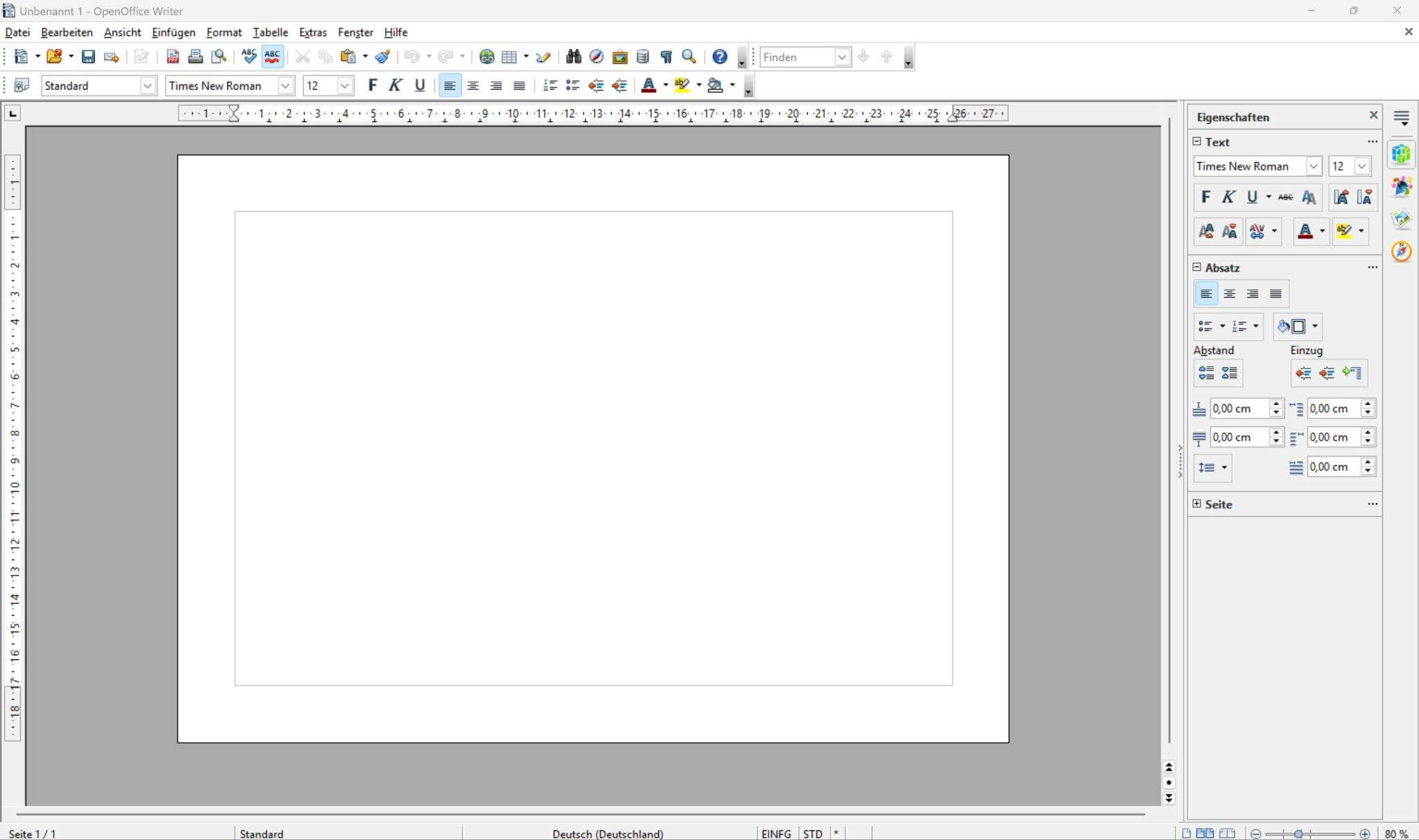This screenshot has height=840, width=1419.
Task: Click the zoom slider in status bar
Action: pyautogui.click(x=1298, y=834)
